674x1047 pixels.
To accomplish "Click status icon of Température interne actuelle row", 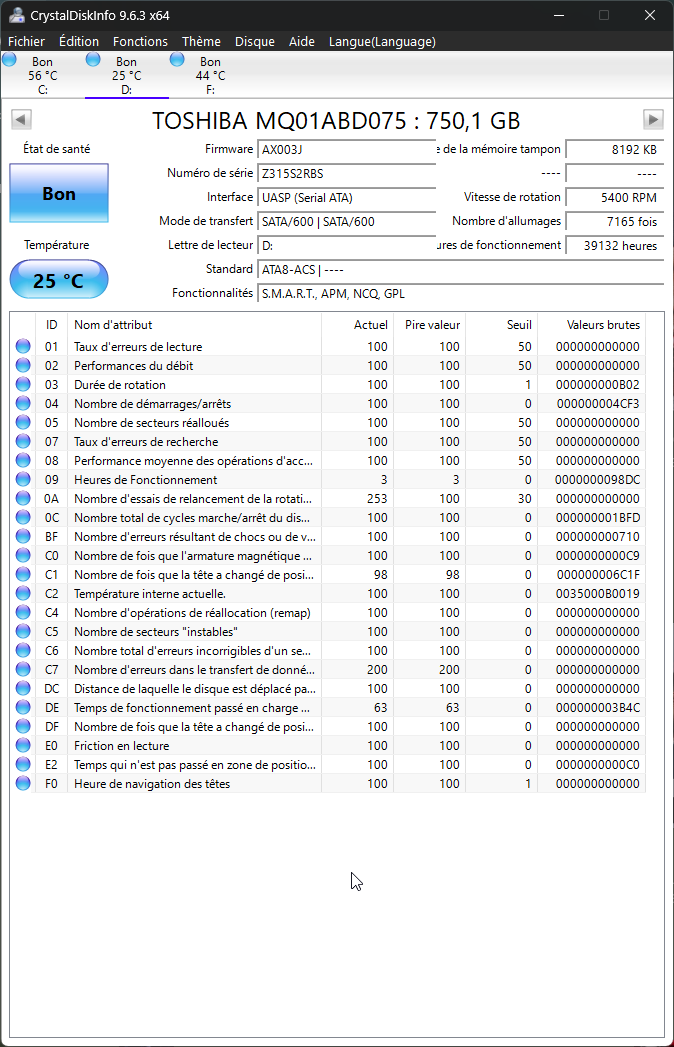I will [x=23, y=594].
